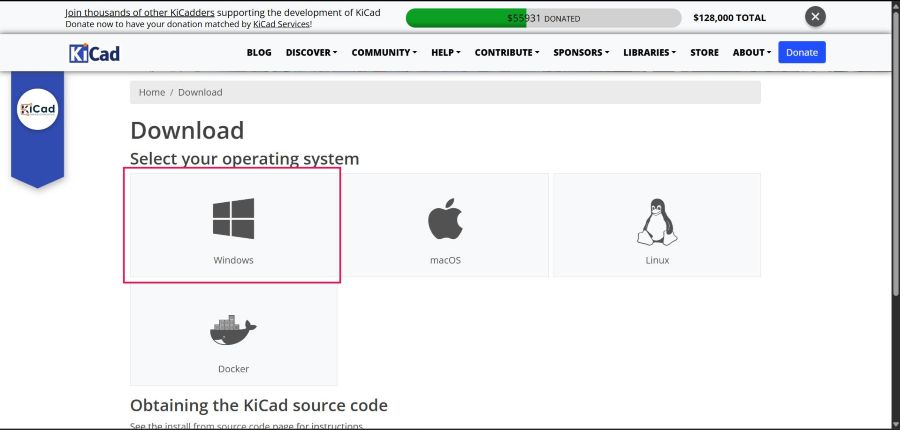Expand the Sponsors dropdown menu

point(581,52)
